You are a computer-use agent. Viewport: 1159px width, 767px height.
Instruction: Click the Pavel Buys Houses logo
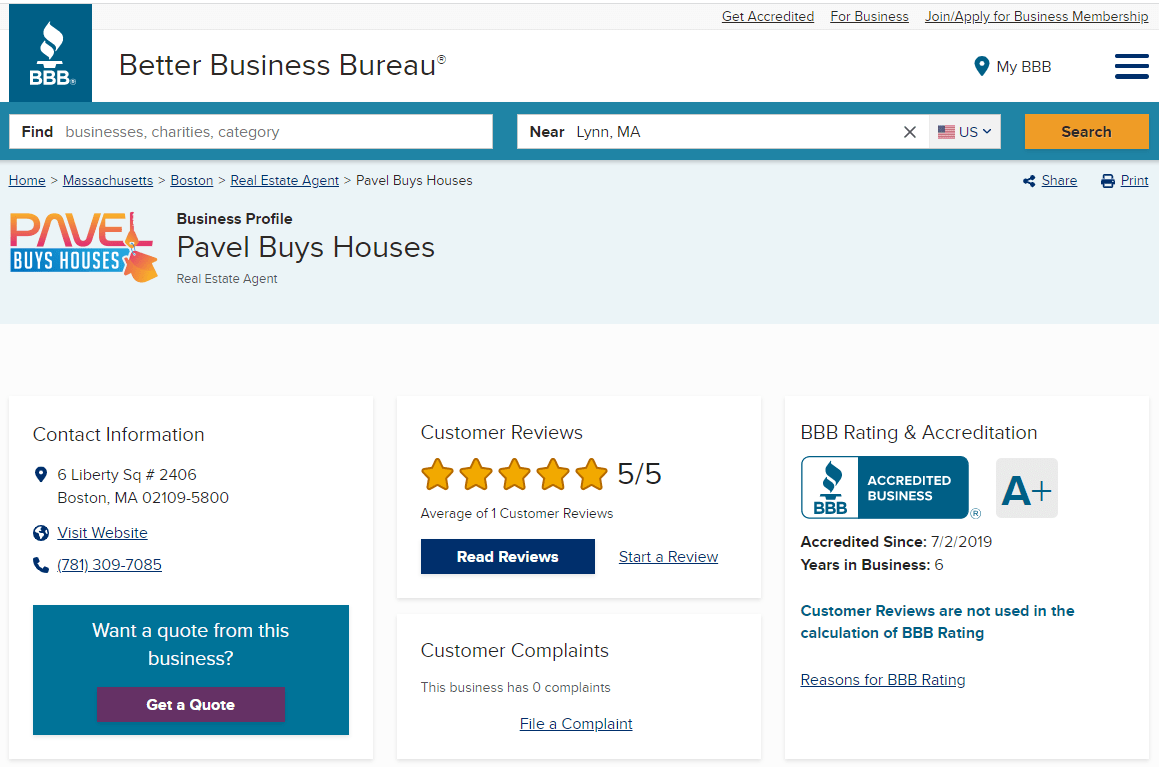pos(84,247)
